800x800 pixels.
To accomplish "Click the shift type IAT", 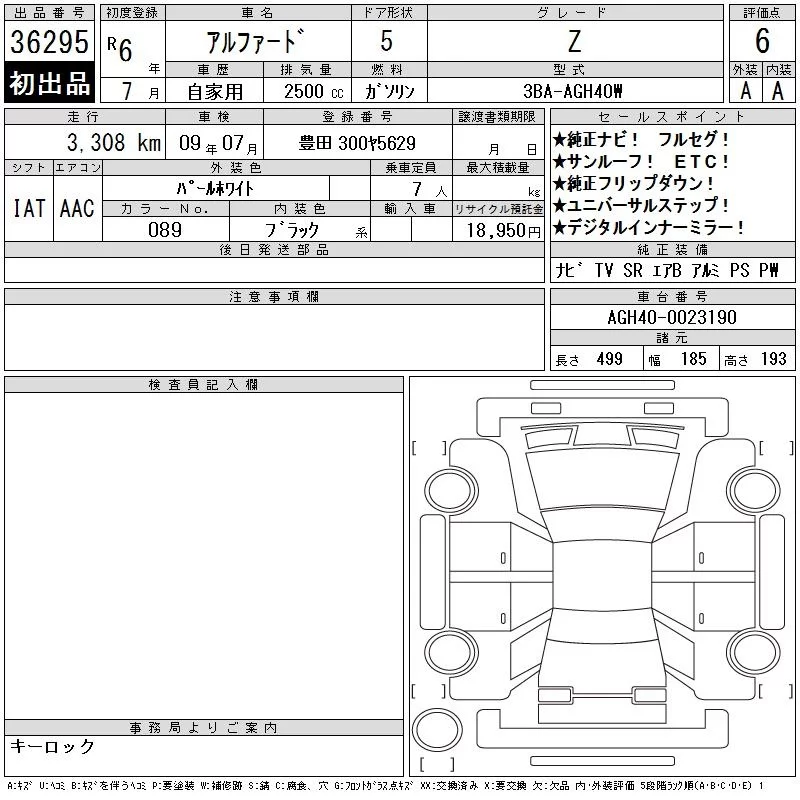I will [x=29, y=208].
